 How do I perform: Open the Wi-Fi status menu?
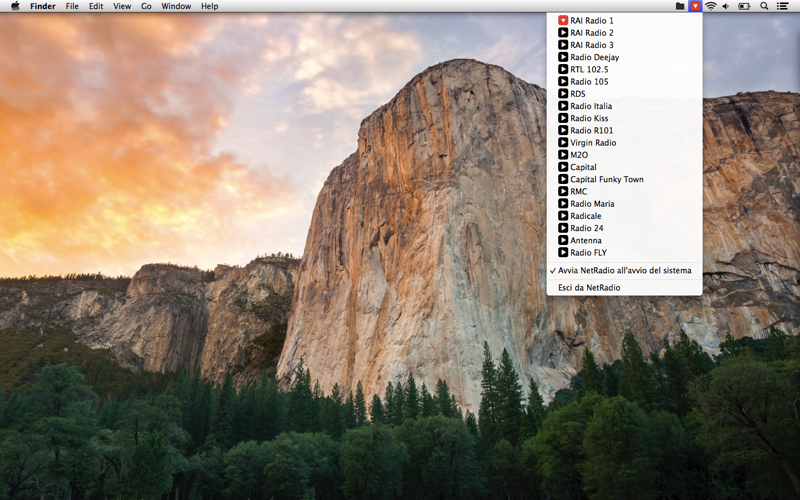tap(710, 6)
